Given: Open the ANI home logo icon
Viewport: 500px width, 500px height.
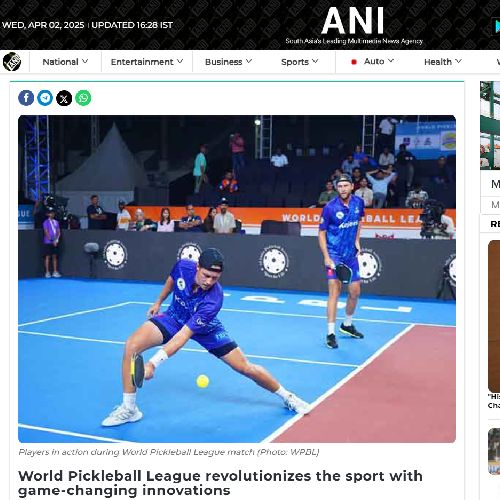Looking at the screenshot, I should tap(12, 62).
